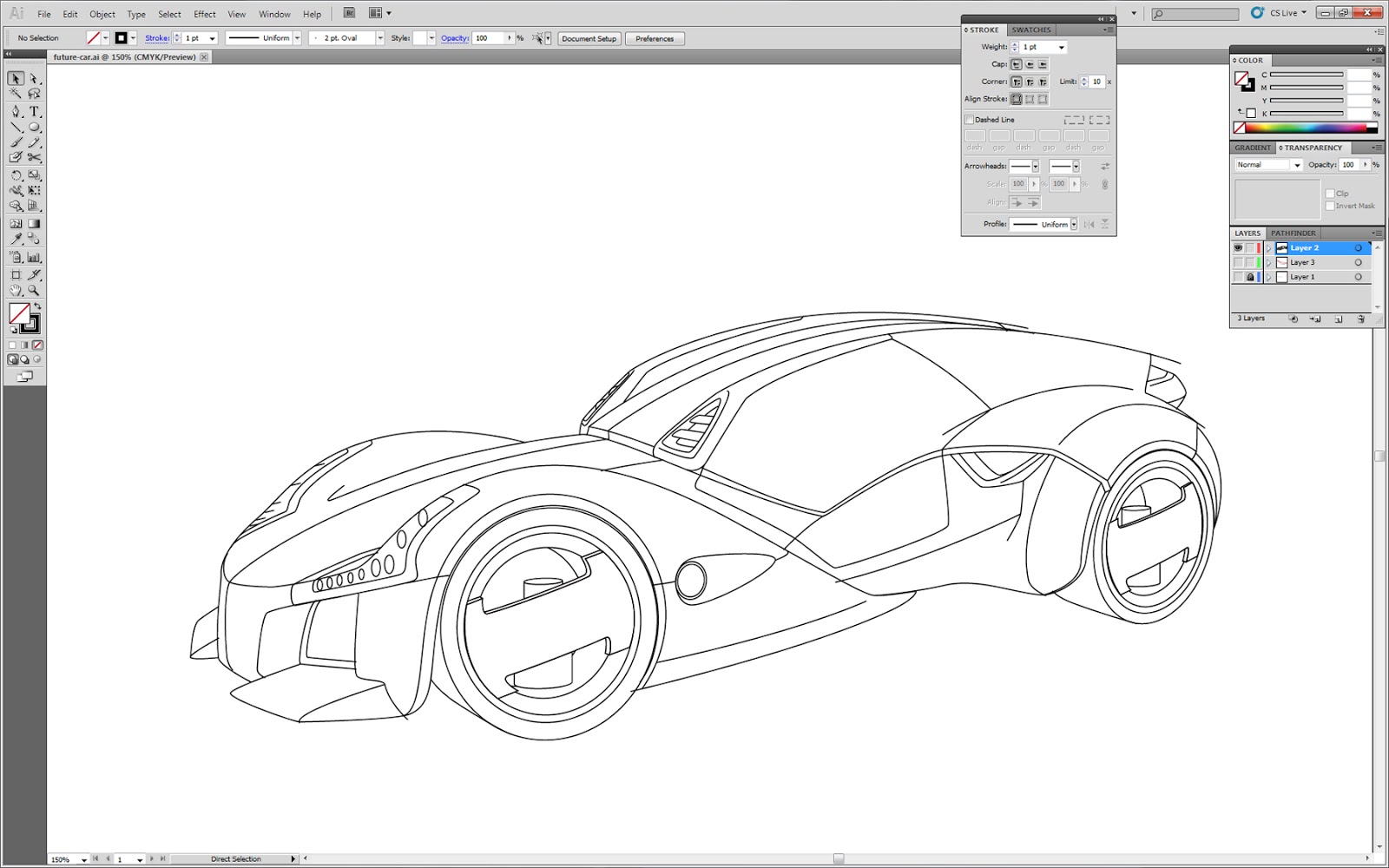Viewport: 1389px width, 868px height.
Task: Click the Document Setup button
Action: (x=589, y=38)
